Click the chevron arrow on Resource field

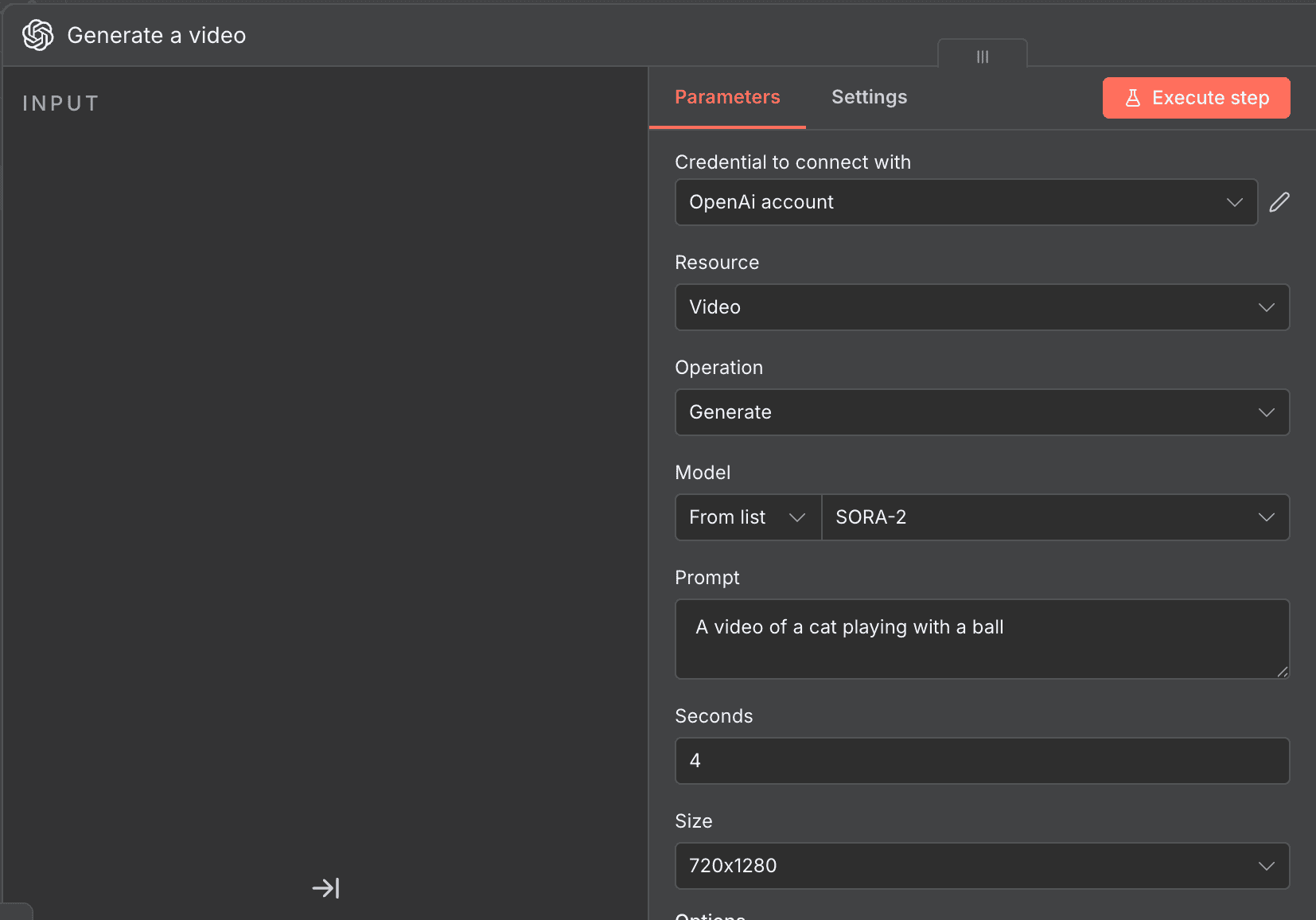tap(1266, 307)
